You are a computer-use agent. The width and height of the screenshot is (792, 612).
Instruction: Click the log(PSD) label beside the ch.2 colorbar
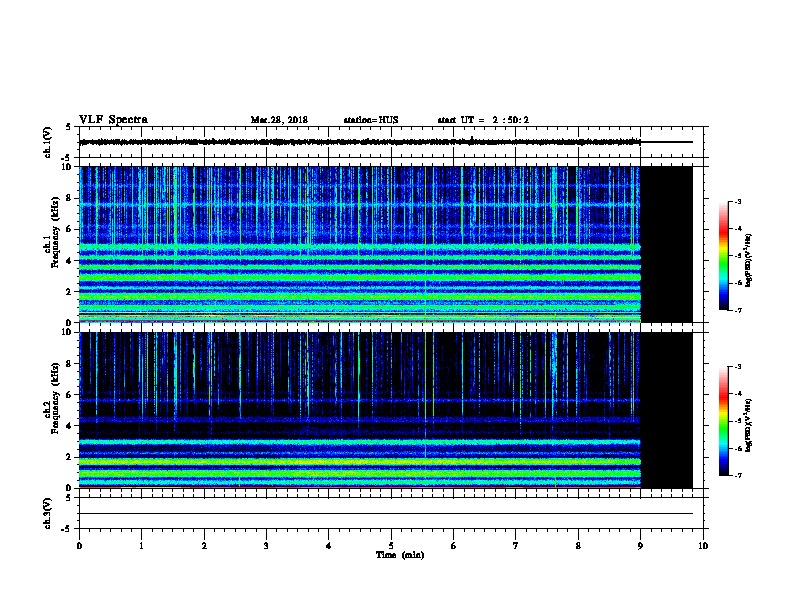748,425
